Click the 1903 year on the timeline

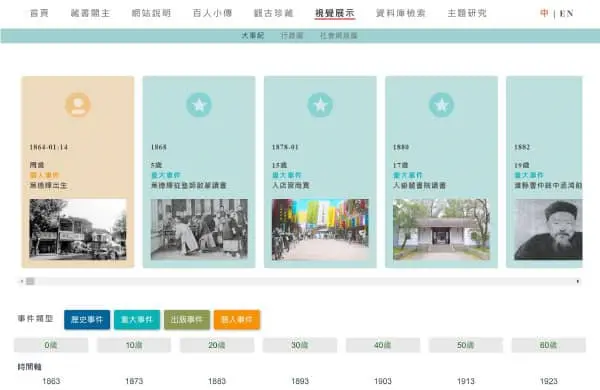(383, 381)
